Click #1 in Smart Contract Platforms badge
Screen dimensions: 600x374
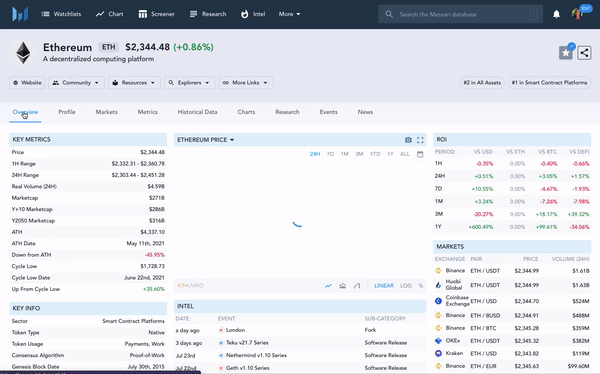coord(549,83)
